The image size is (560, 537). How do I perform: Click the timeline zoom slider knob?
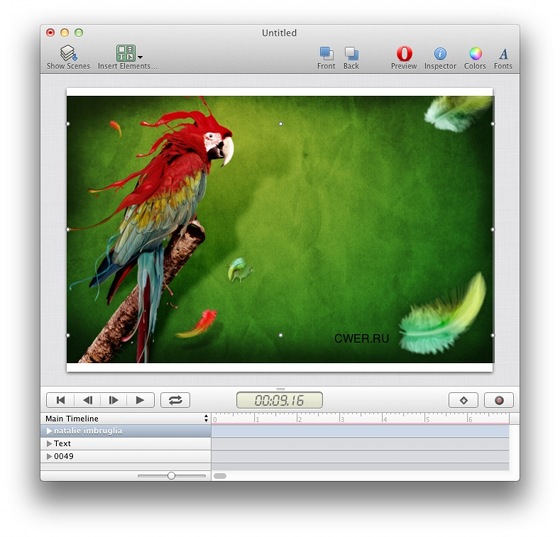(x=171, y=476)
